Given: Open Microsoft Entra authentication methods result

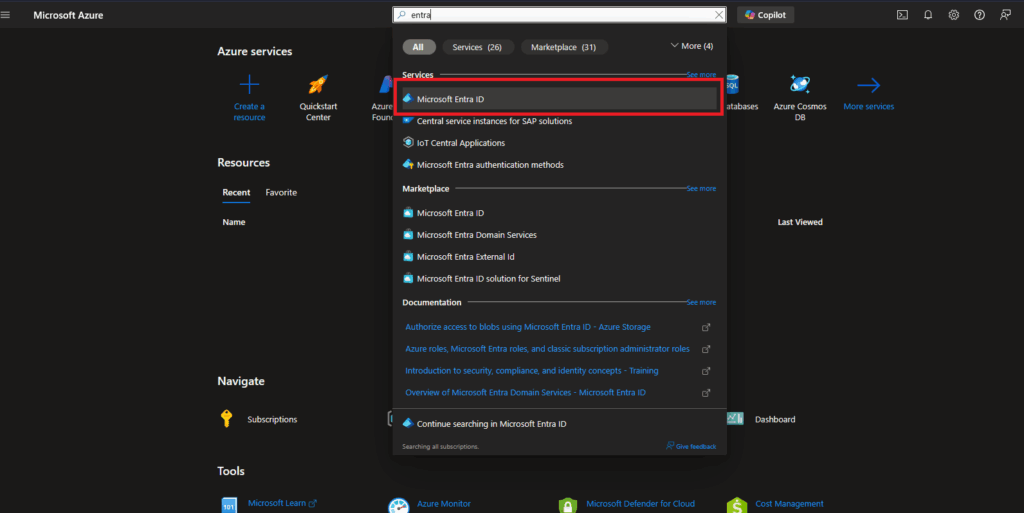Looking at the screenshot, I should (x=490, y=165).
